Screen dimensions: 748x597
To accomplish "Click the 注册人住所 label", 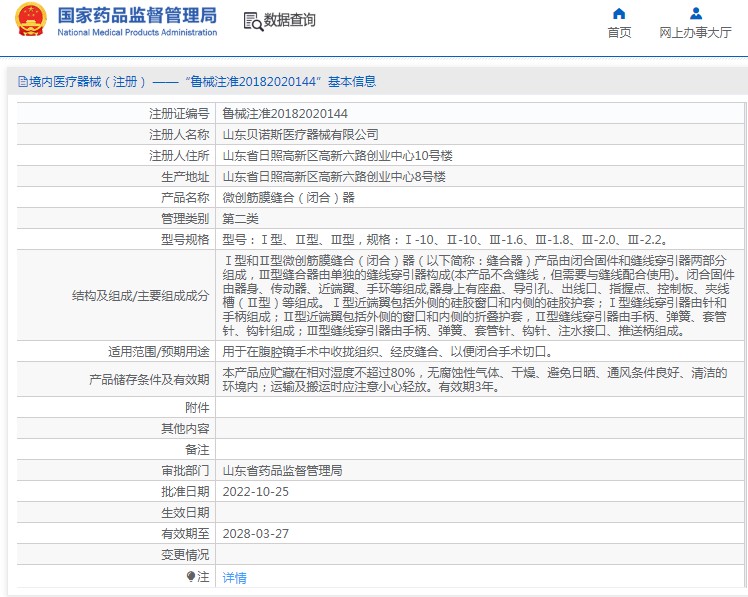I will (x=179, y=156).
